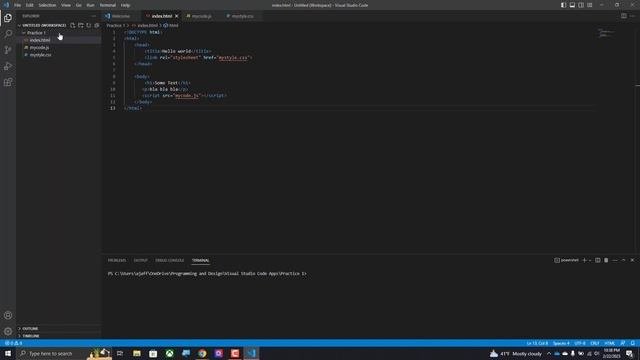Click the code minimap
Screen dimensions: 640x360
coord(606,33)
